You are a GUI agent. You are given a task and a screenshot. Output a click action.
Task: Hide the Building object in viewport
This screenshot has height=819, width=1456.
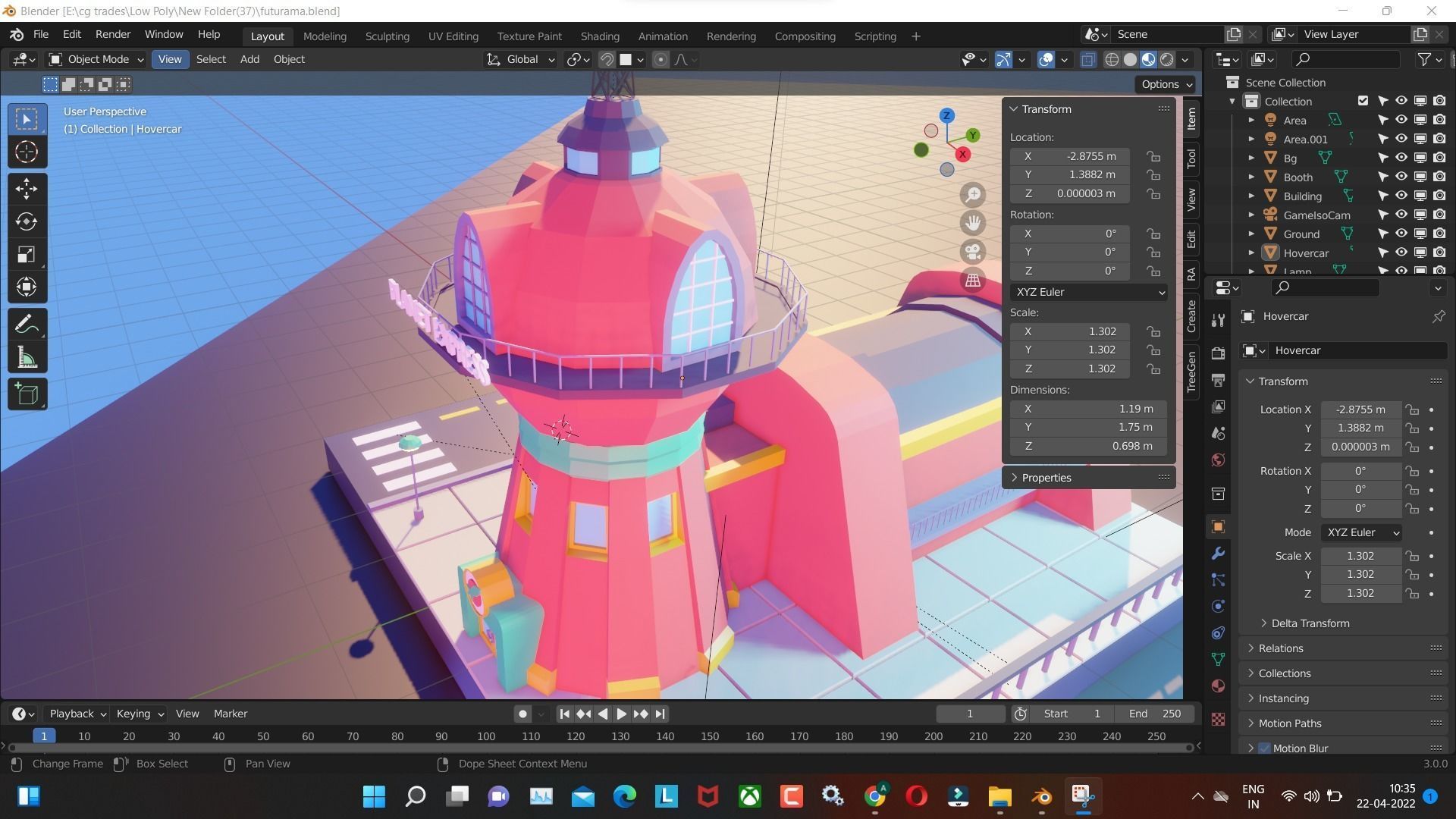coord(1401,196)
